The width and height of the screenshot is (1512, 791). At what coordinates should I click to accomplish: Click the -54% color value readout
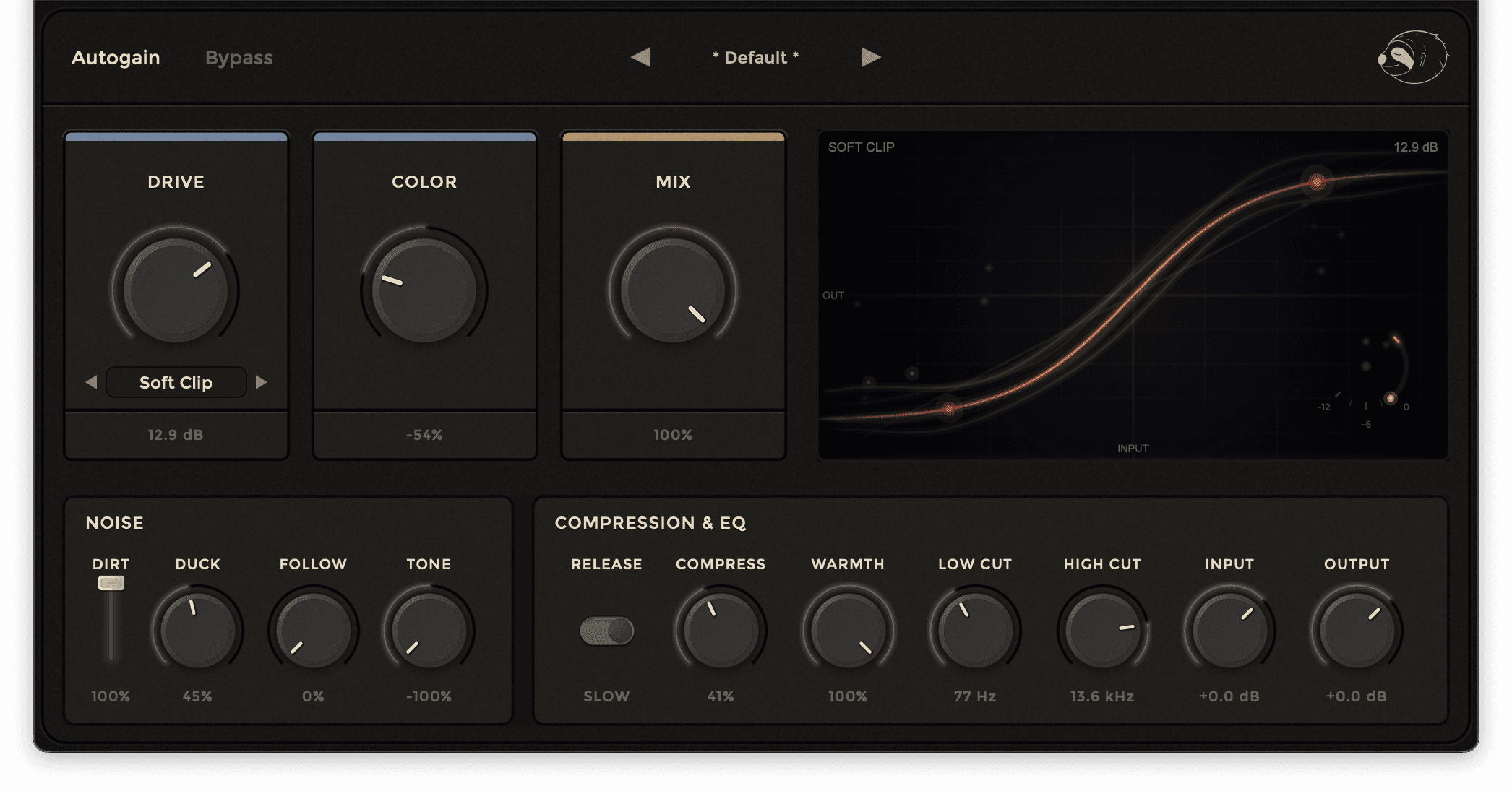(x=424, y=435)
